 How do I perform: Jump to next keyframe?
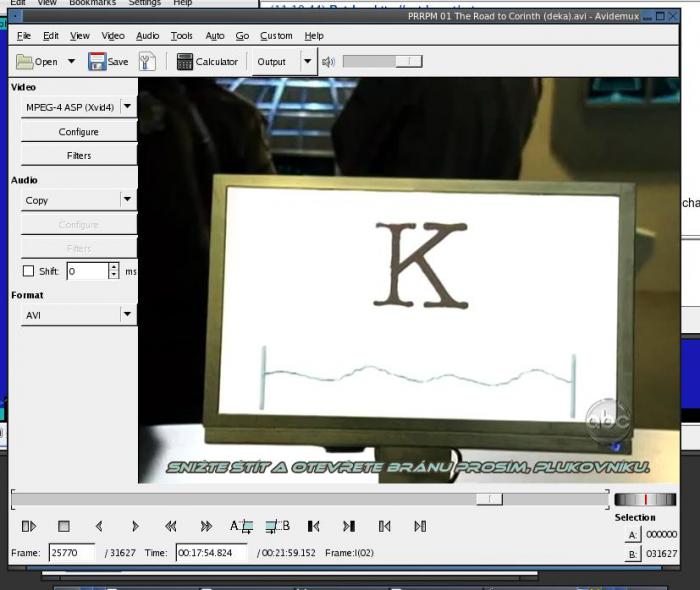coord(206,527)
